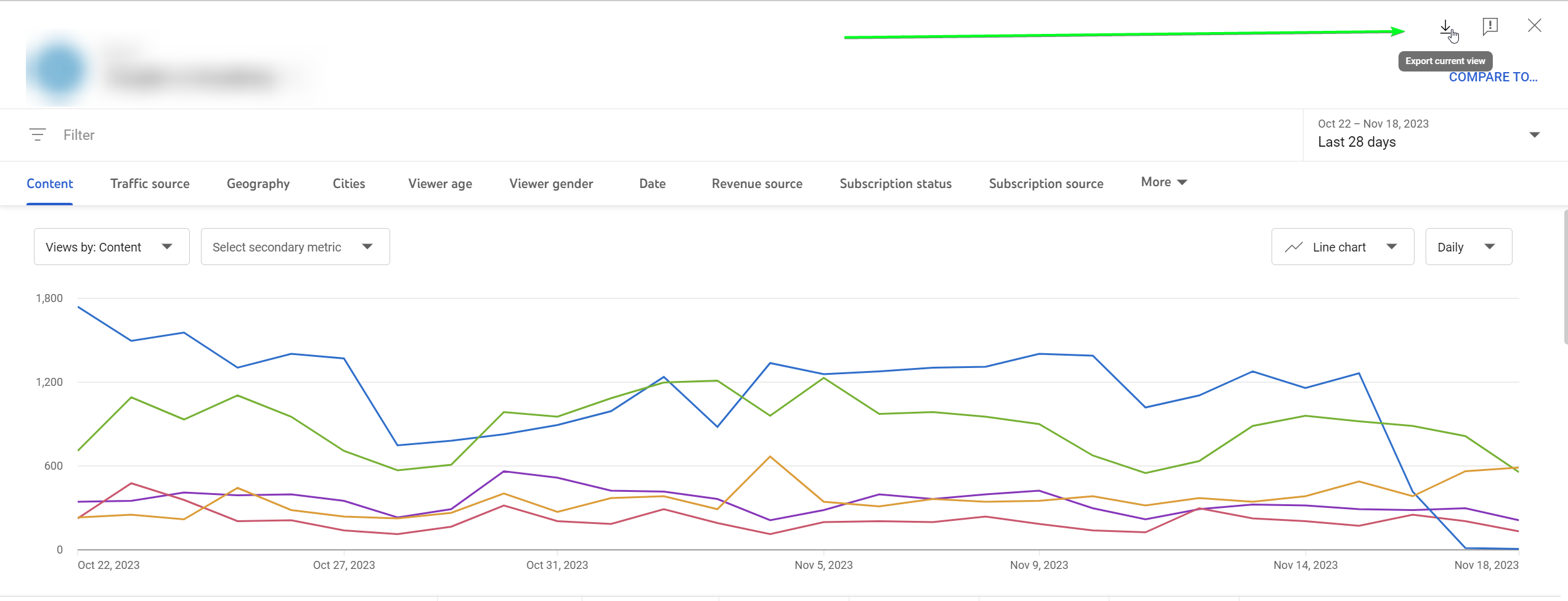Click the blurred channel avatar thumbnail

coord(58,70)
